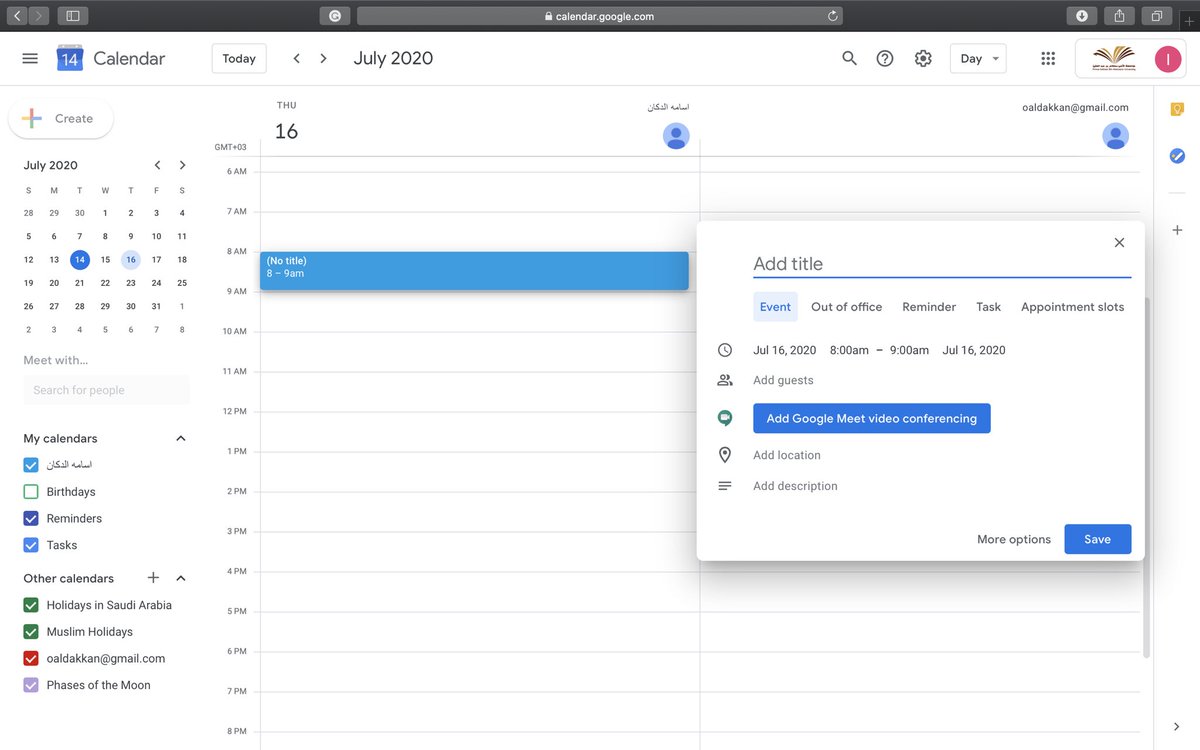1200x750 pixels.
Task: Switch to Out of office tab
Action: click(847, 307)
